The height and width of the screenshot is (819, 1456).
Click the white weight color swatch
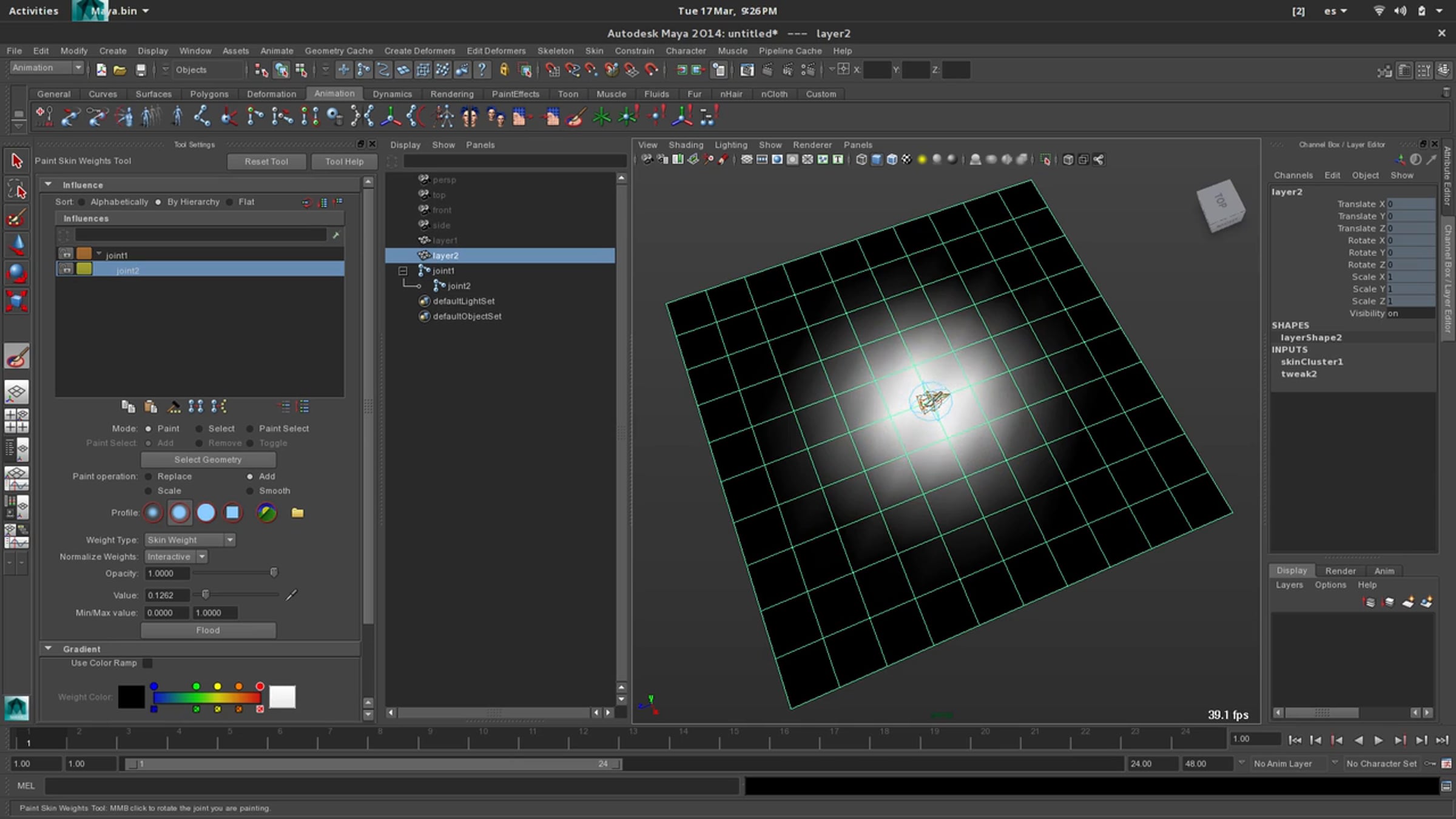pyautogui.click(x=282, y=697)
